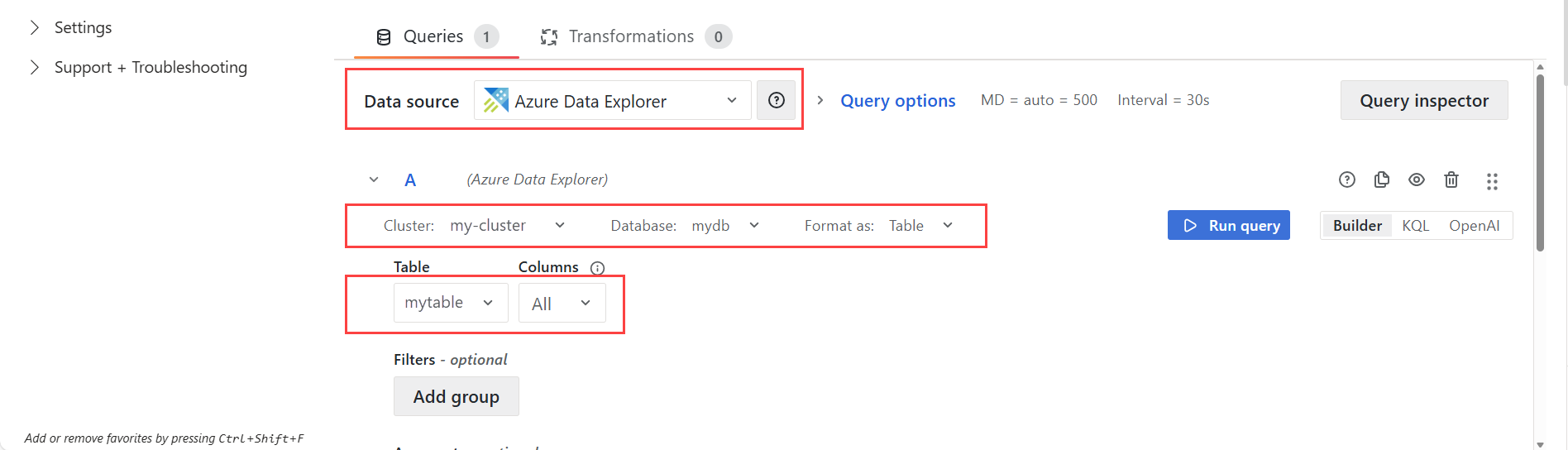Click the Queries count badge 1
Screen dimensions: 1568x450
[x=486, y=36]
